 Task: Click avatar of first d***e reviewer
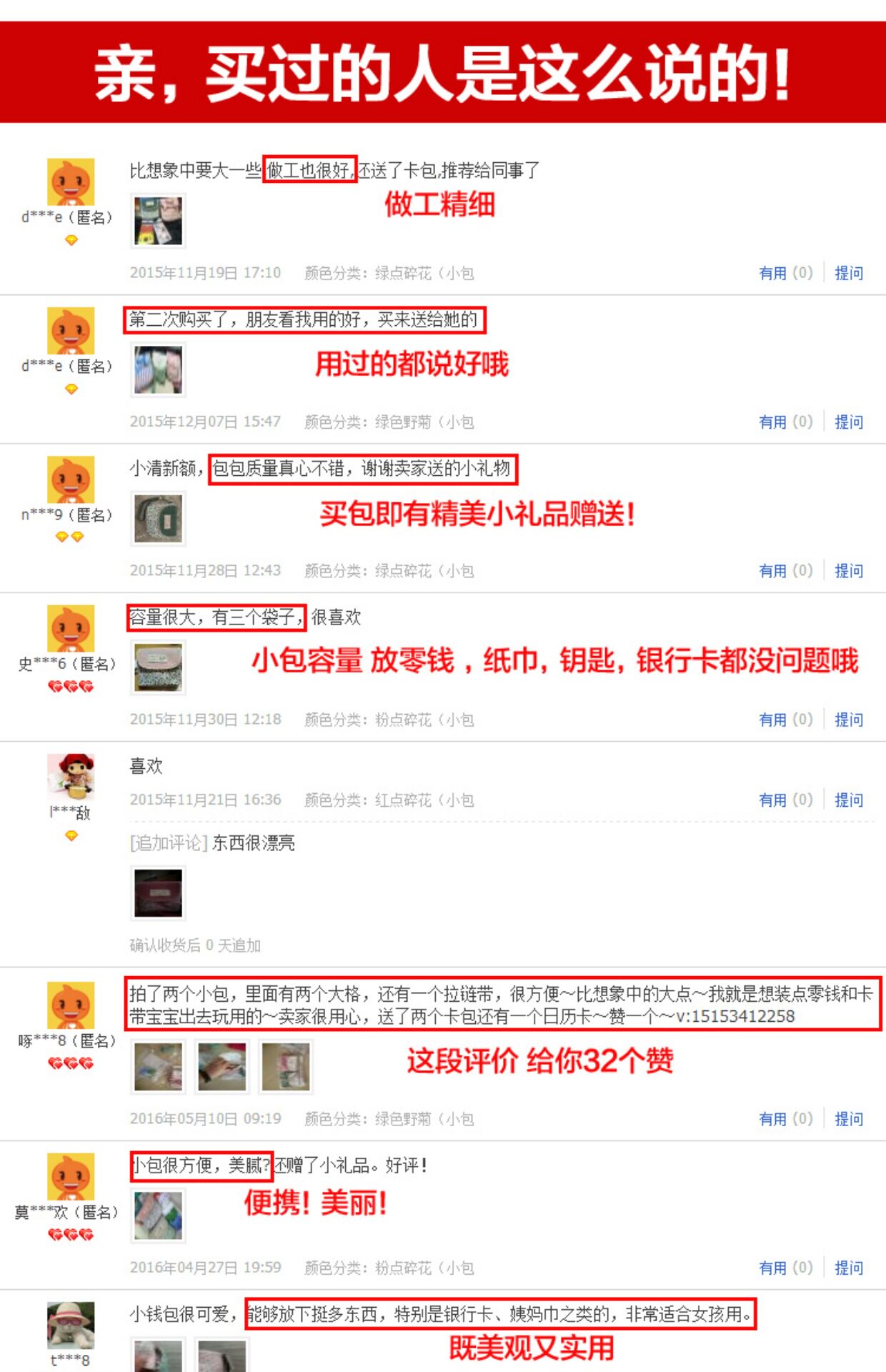(x=71, y=182)
